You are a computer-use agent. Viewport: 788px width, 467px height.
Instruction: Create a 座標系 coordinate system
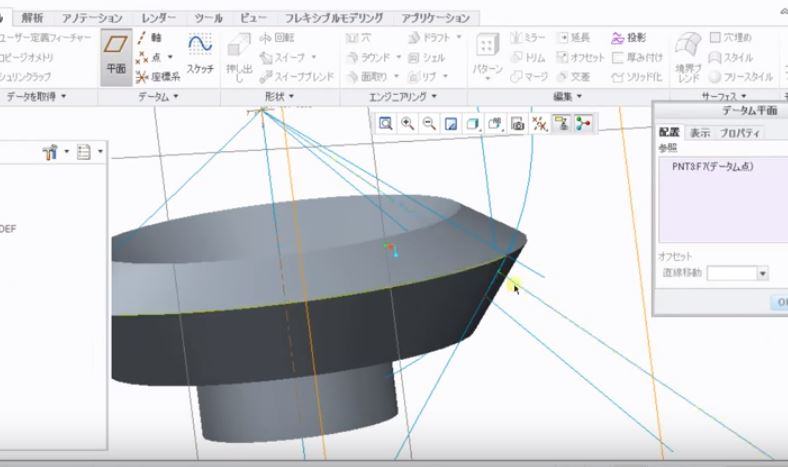pyautogui.click(x=158, y=76)
